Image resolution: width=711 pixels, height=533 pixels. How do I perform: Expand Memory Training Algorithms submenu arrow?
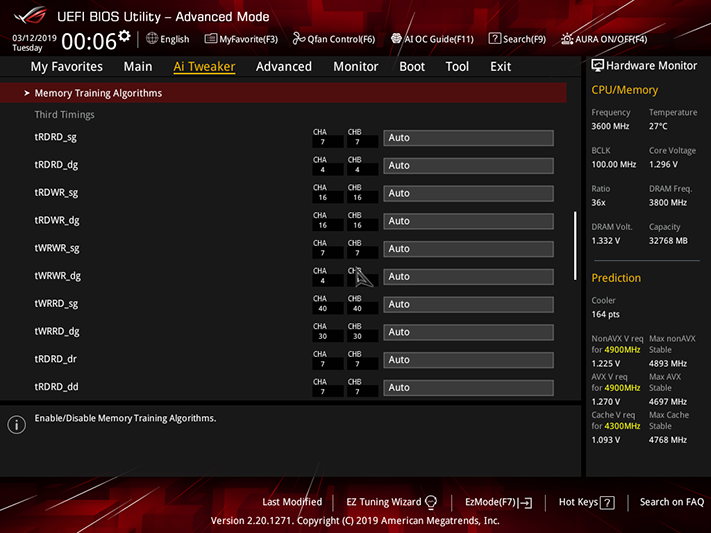27,93
